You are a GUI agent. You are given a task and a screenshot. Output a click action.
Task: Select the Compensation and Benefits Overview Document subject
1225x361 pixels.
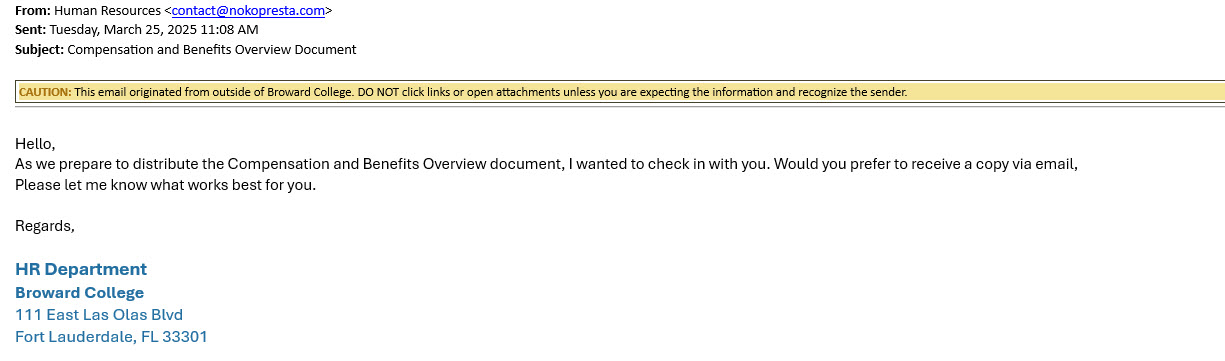click(212, 49)
